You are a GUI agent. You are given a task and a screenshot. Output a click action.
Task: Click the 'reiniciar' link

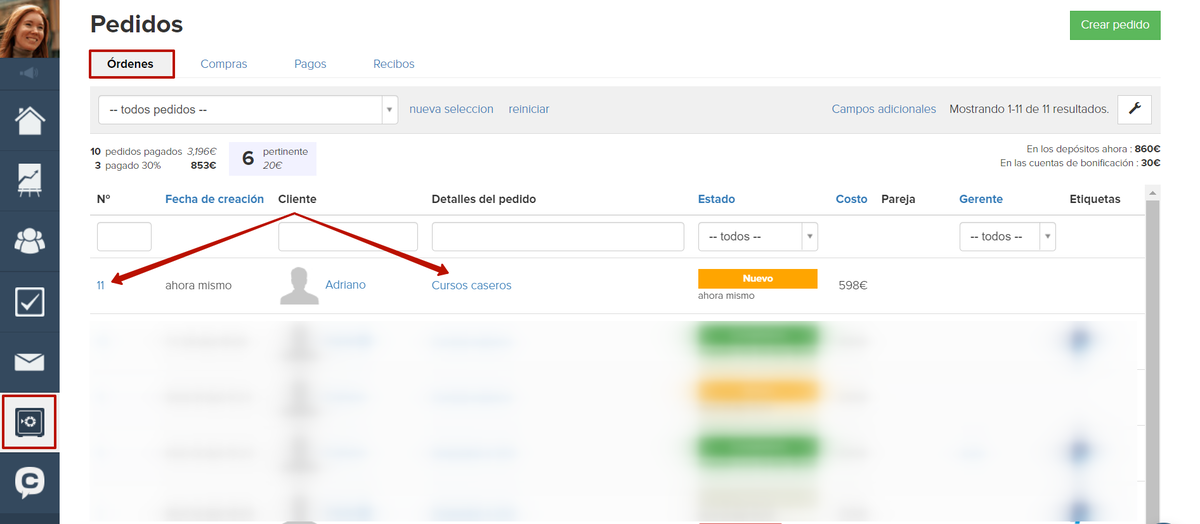pos(529,109)
